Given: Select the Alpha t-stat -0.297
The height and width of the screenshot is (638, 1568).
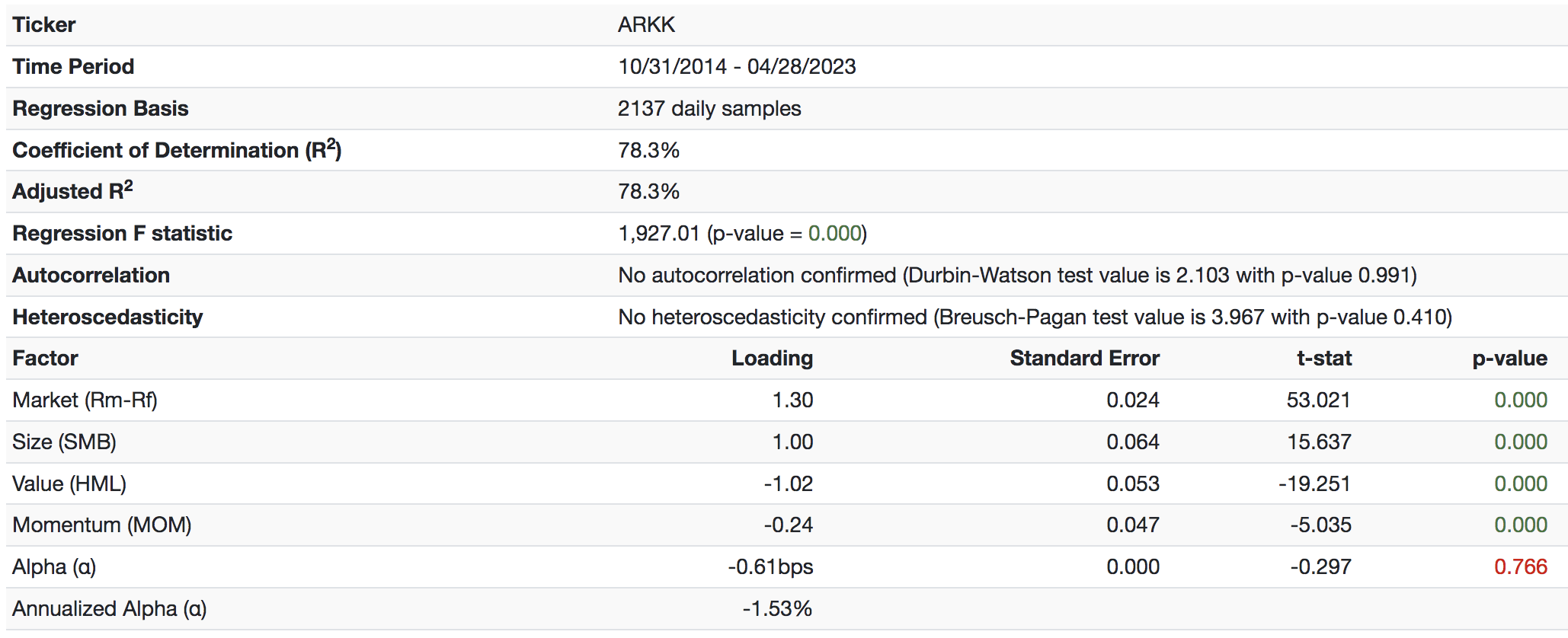Looking at the screenshot, I should coord(1320,566).
